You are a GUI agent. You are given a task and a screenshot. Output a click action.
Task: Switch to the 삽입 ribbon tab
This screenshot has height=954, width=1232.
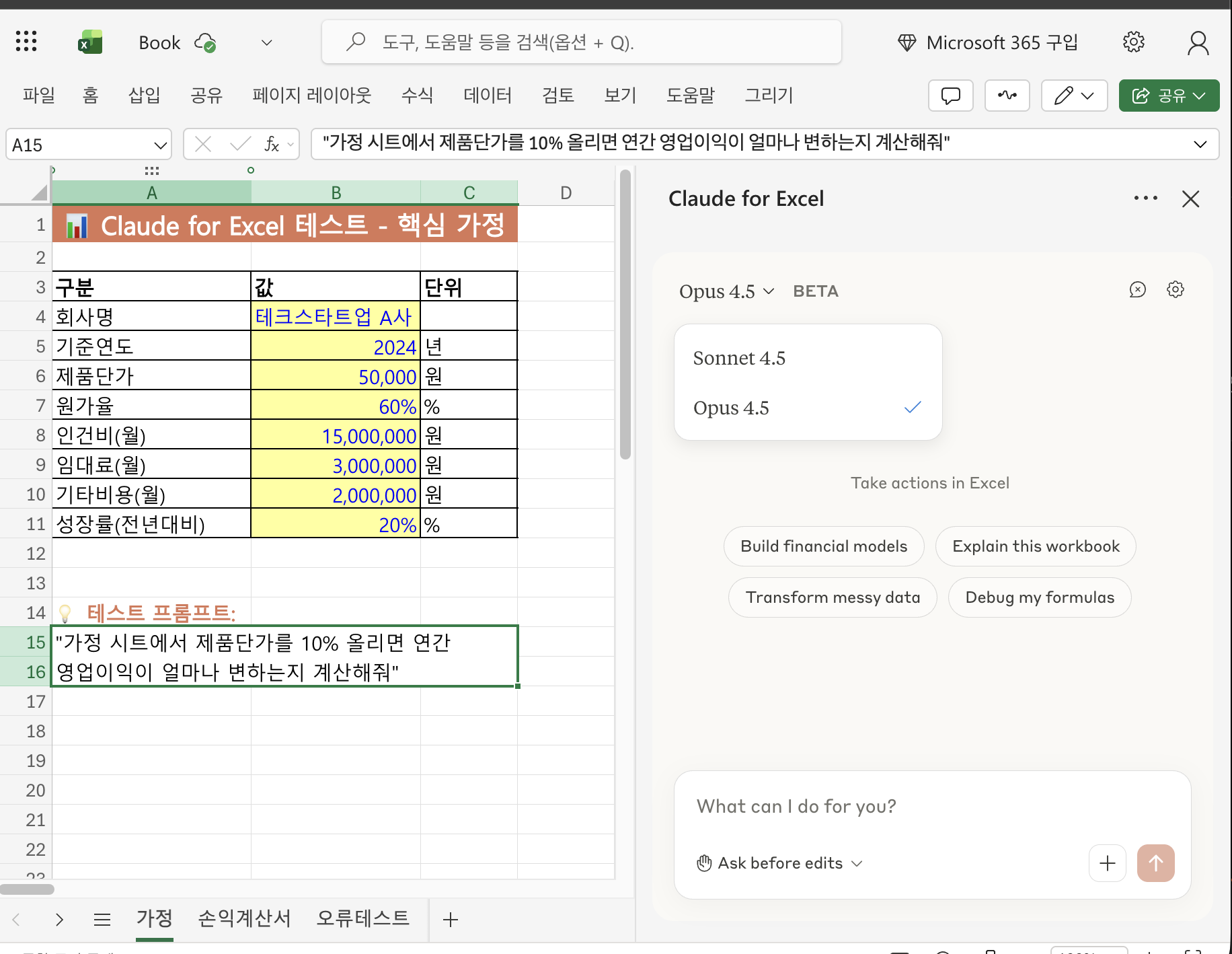pyautogui.click(x=144, y=95)
